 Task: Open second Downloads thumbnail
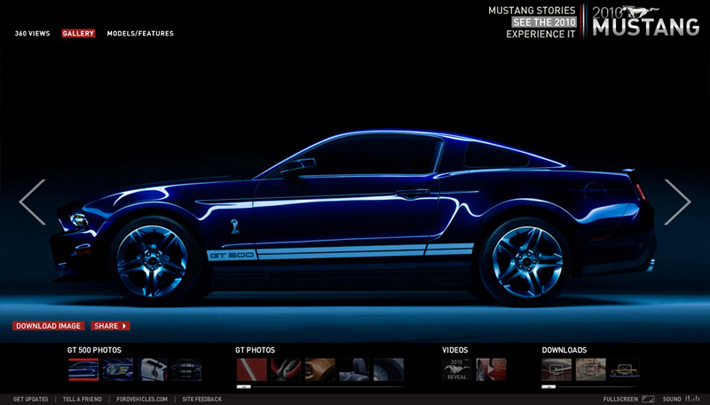coord(591,370)
